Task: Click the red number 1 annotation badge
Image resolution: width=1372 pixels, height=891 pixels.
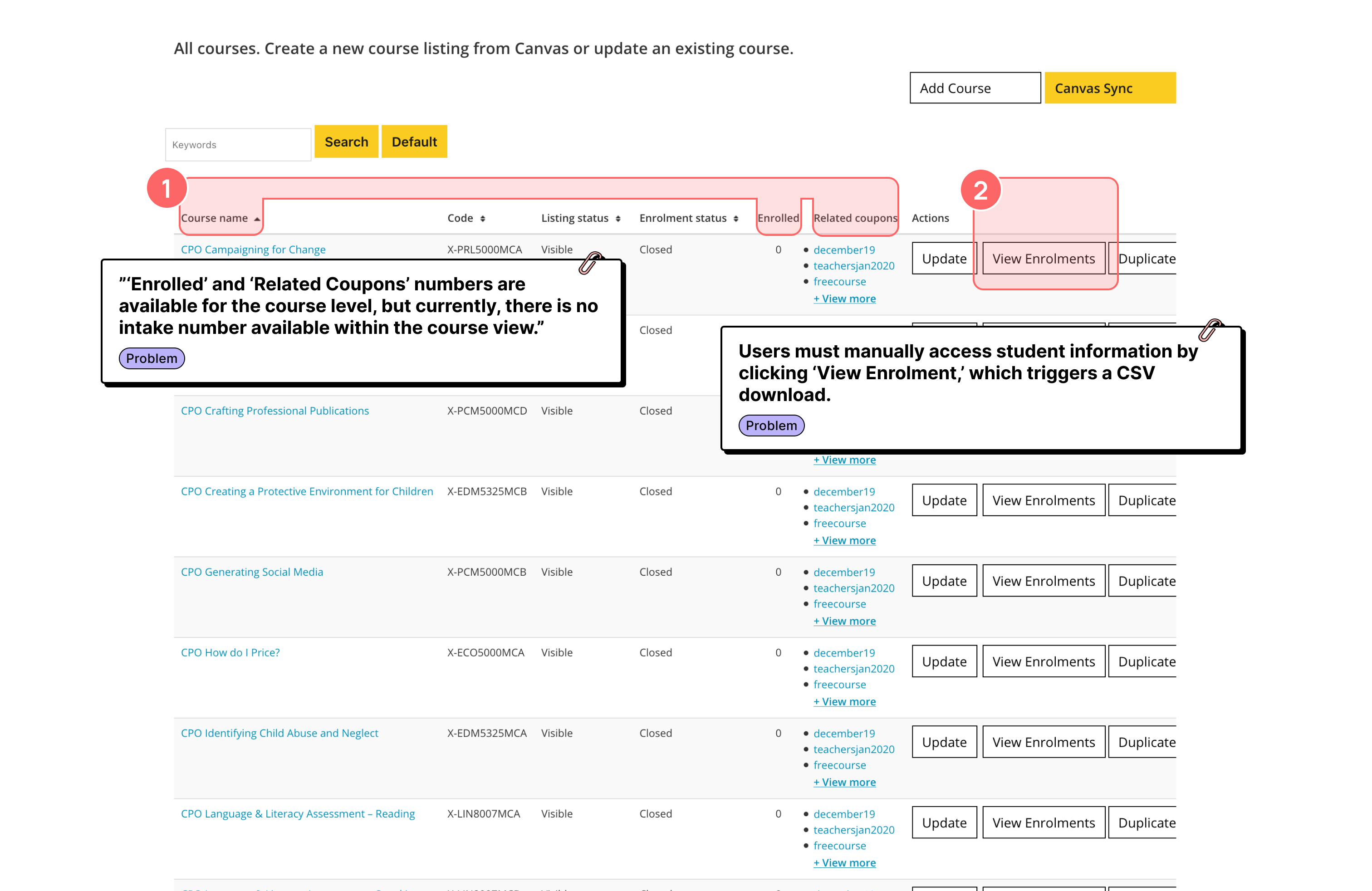Action: 167,188
